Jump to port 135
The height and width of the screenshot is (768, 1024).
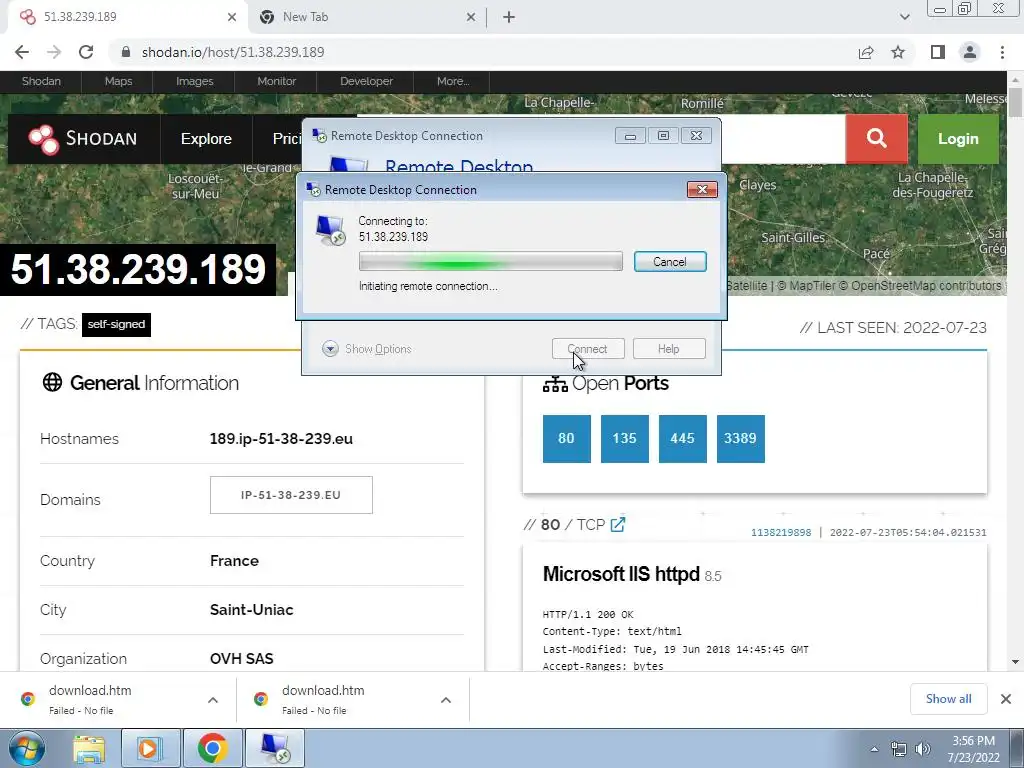(x=624, y=439)
